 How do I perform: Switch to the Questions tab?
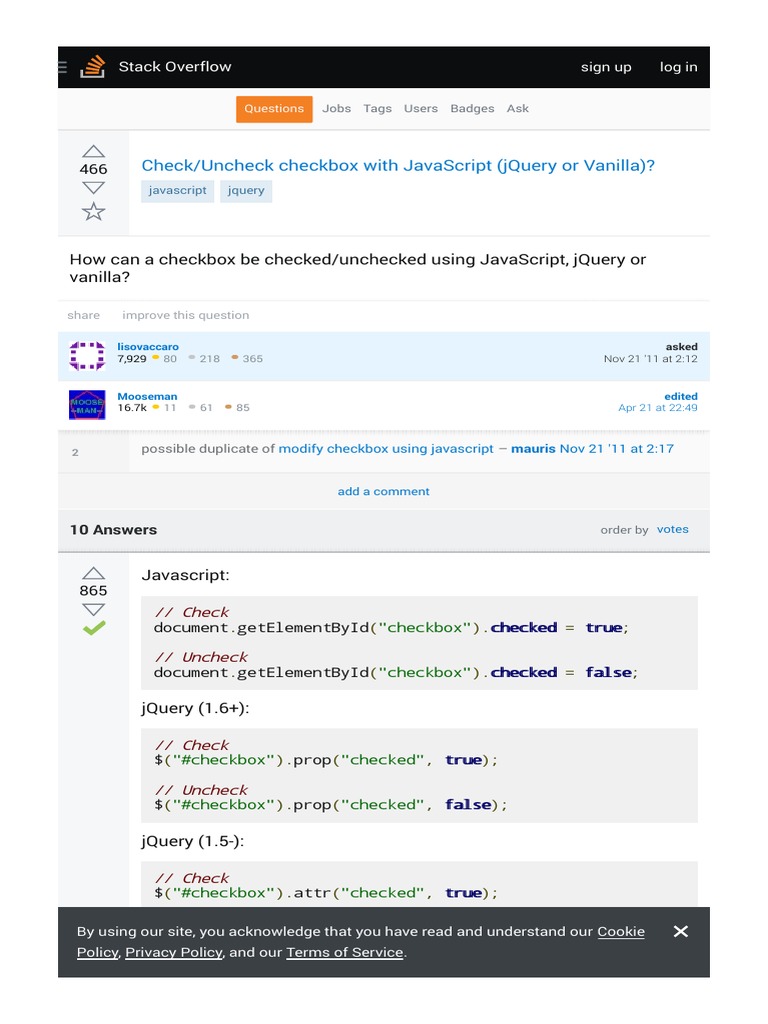pos(274,109)
